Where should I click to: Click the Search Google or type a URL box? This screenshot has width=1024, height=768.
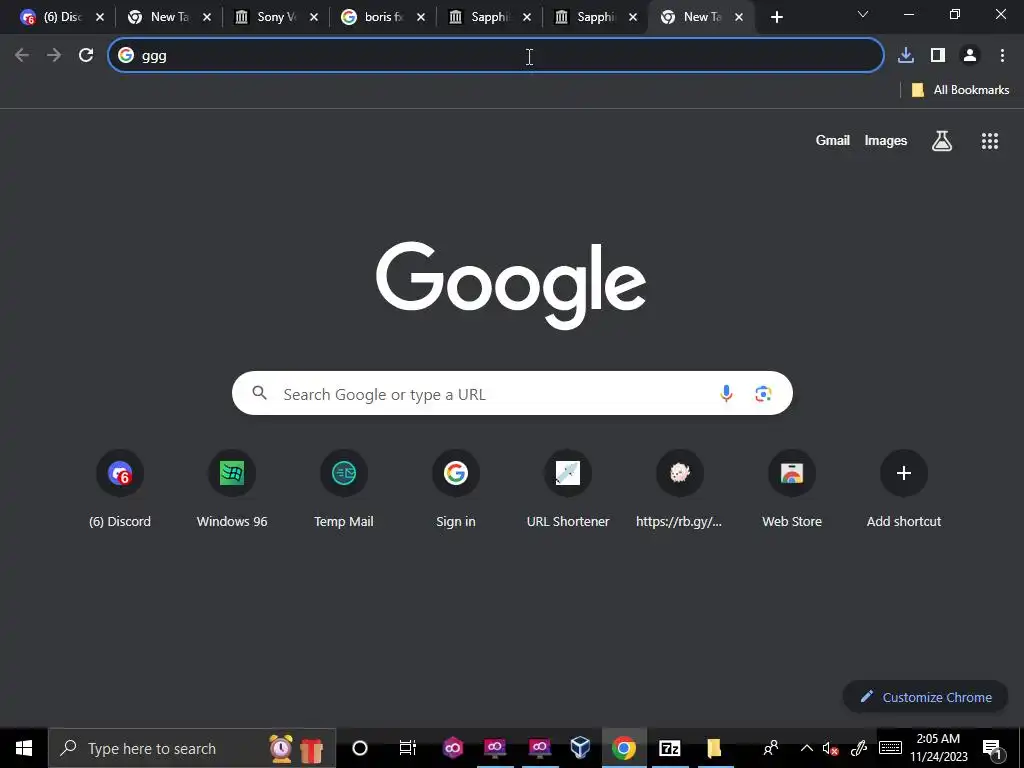512,393
